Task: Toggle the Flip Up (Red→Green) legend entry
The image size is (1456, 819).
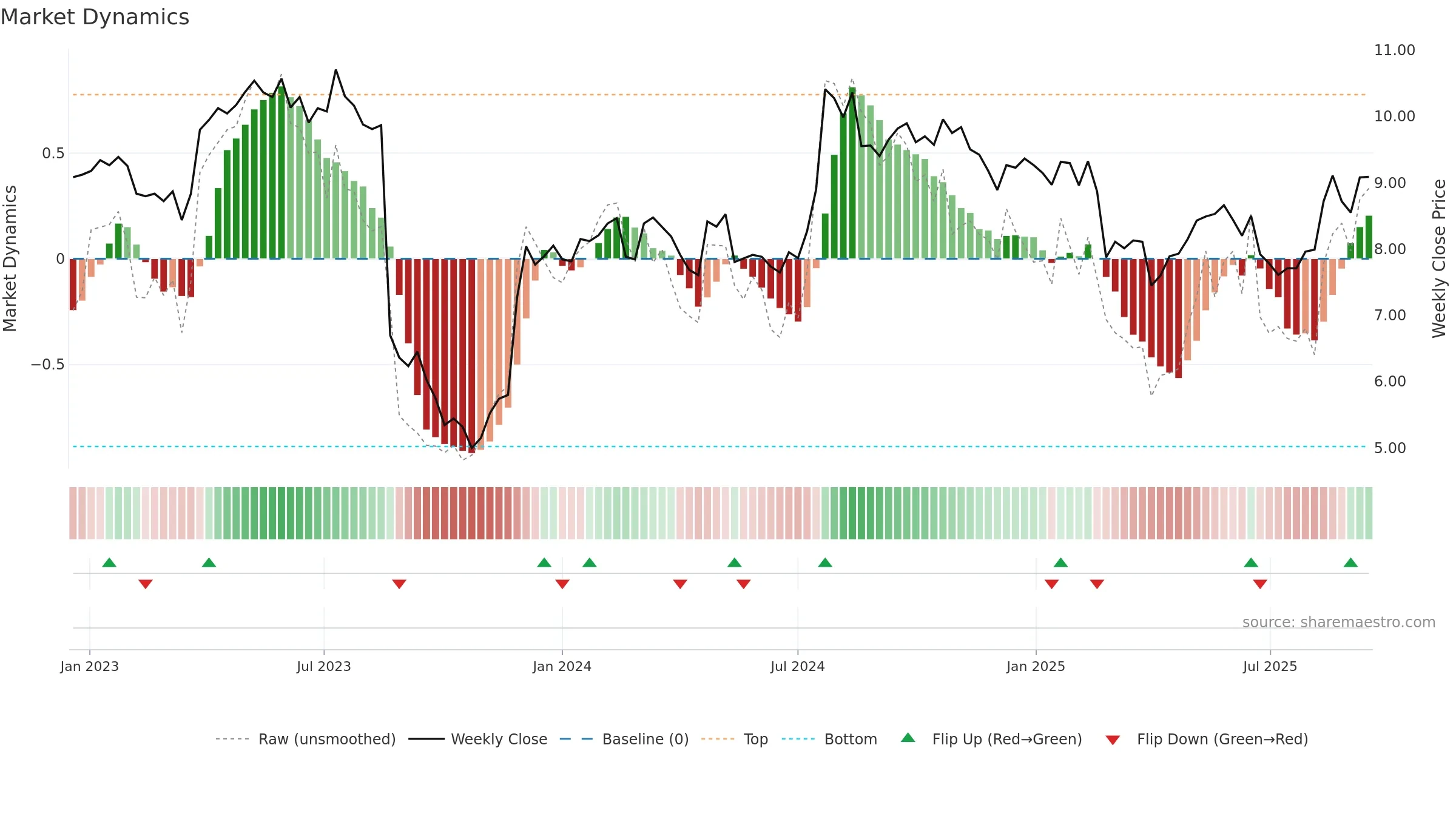Action: click(x=991, y=739)
